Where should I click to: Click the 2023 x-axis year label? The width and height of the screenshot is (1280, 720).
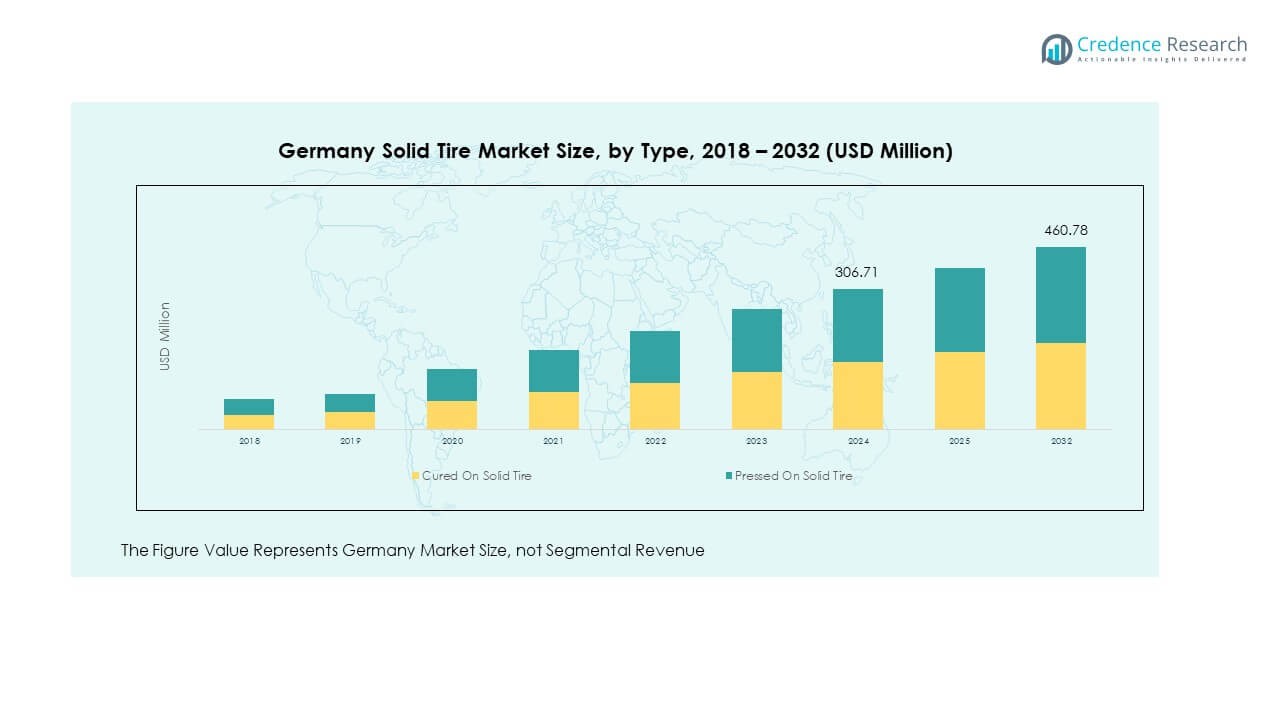click(756, 441)
